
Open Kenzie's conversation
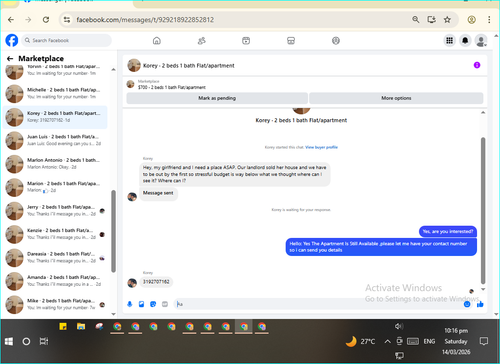tap(55, 234)
